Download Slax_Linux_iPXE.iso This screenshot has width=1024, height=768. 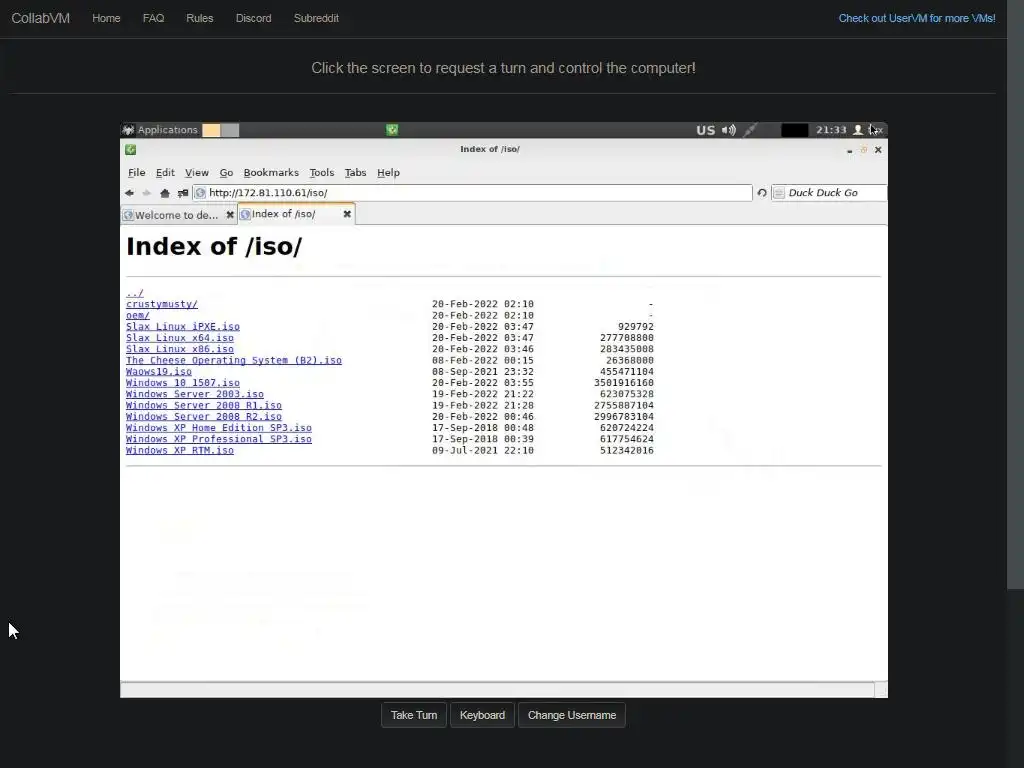point(183,327)
